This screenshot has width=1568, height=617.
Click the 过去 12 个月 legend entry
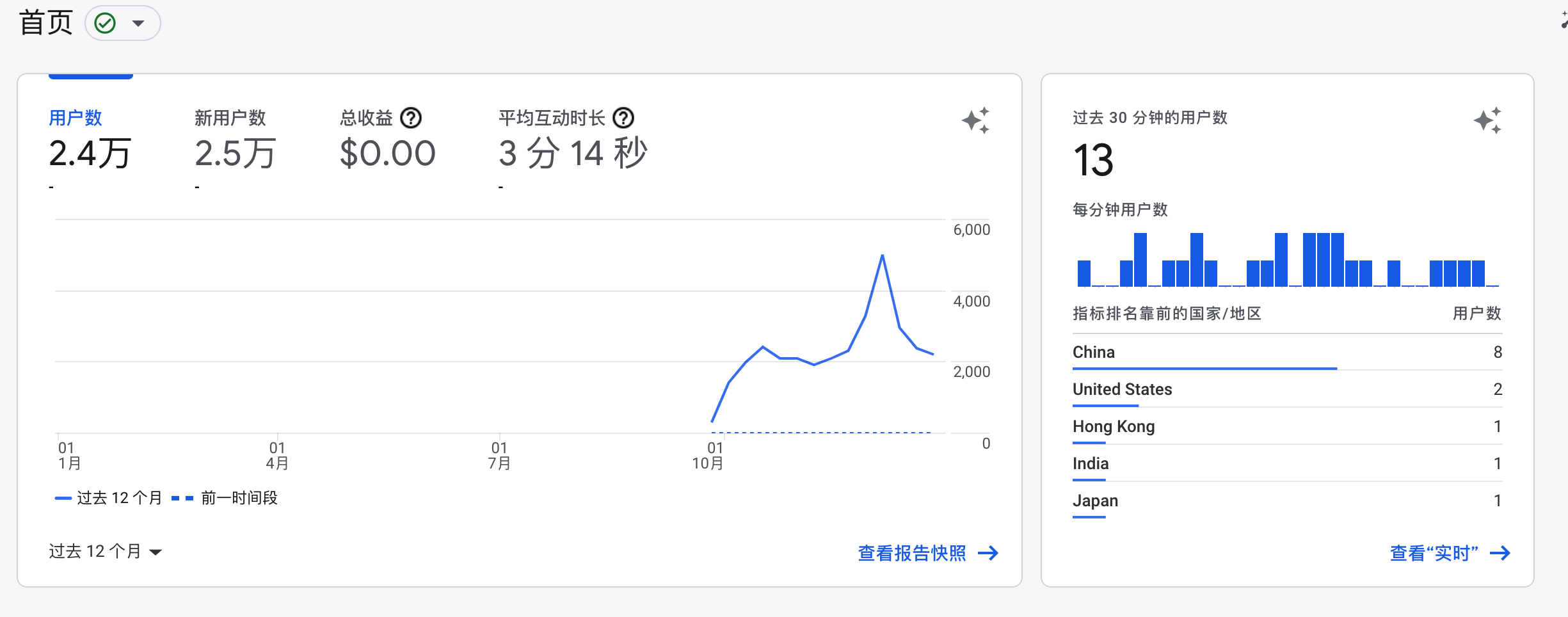[109, 498]
